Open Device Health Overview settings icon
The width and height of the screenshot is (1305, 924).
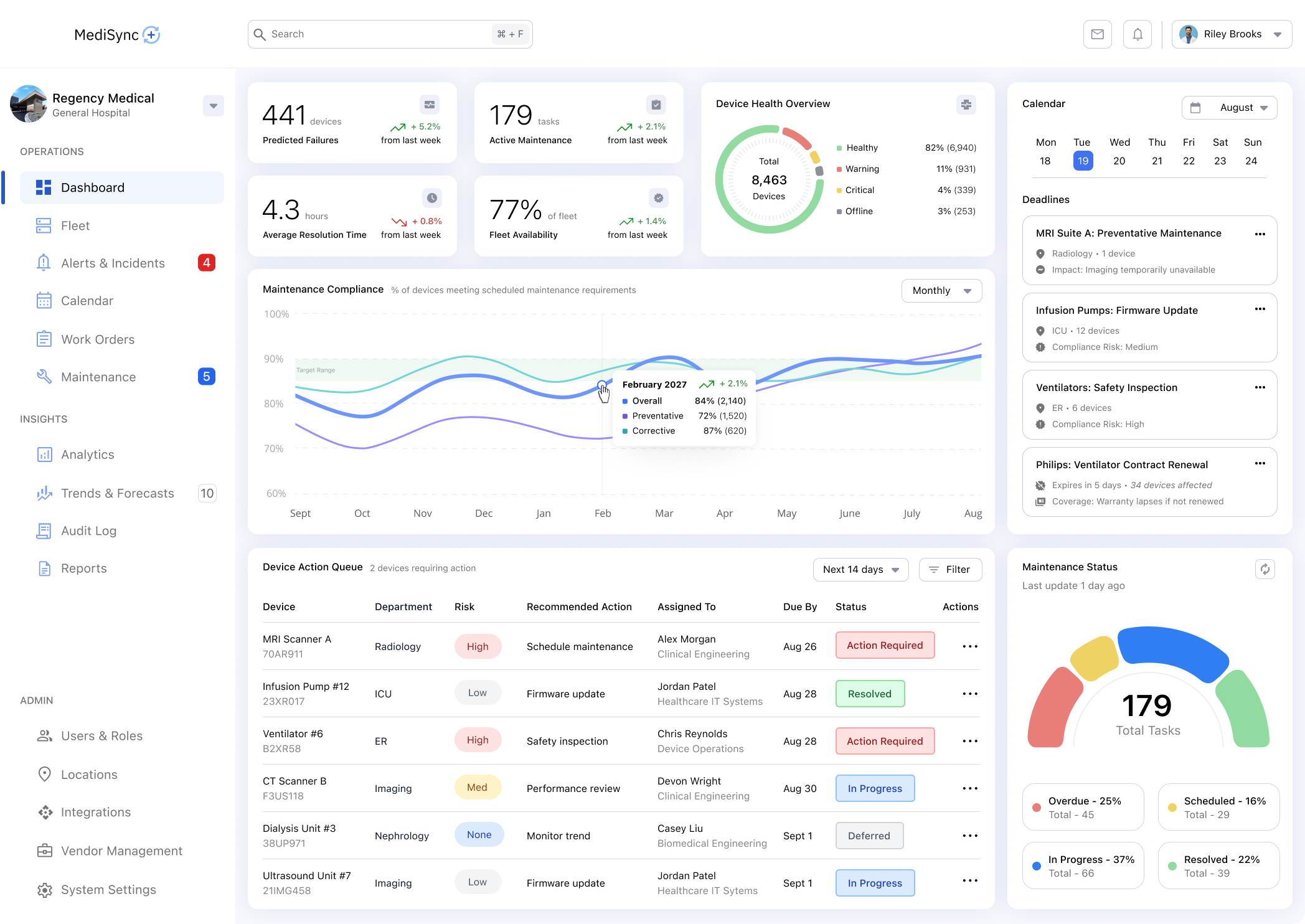(966, 105)
